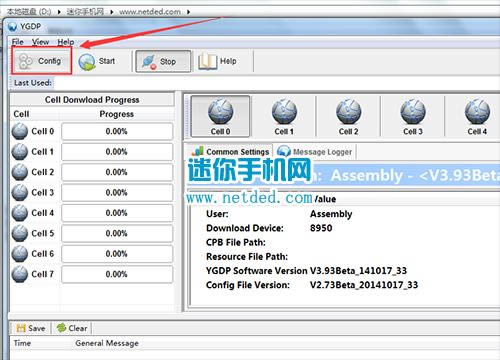Select the Cell 2 globe button
This screenshot has height=360, width=500.
pyautogui.click(x=348, y=116)
